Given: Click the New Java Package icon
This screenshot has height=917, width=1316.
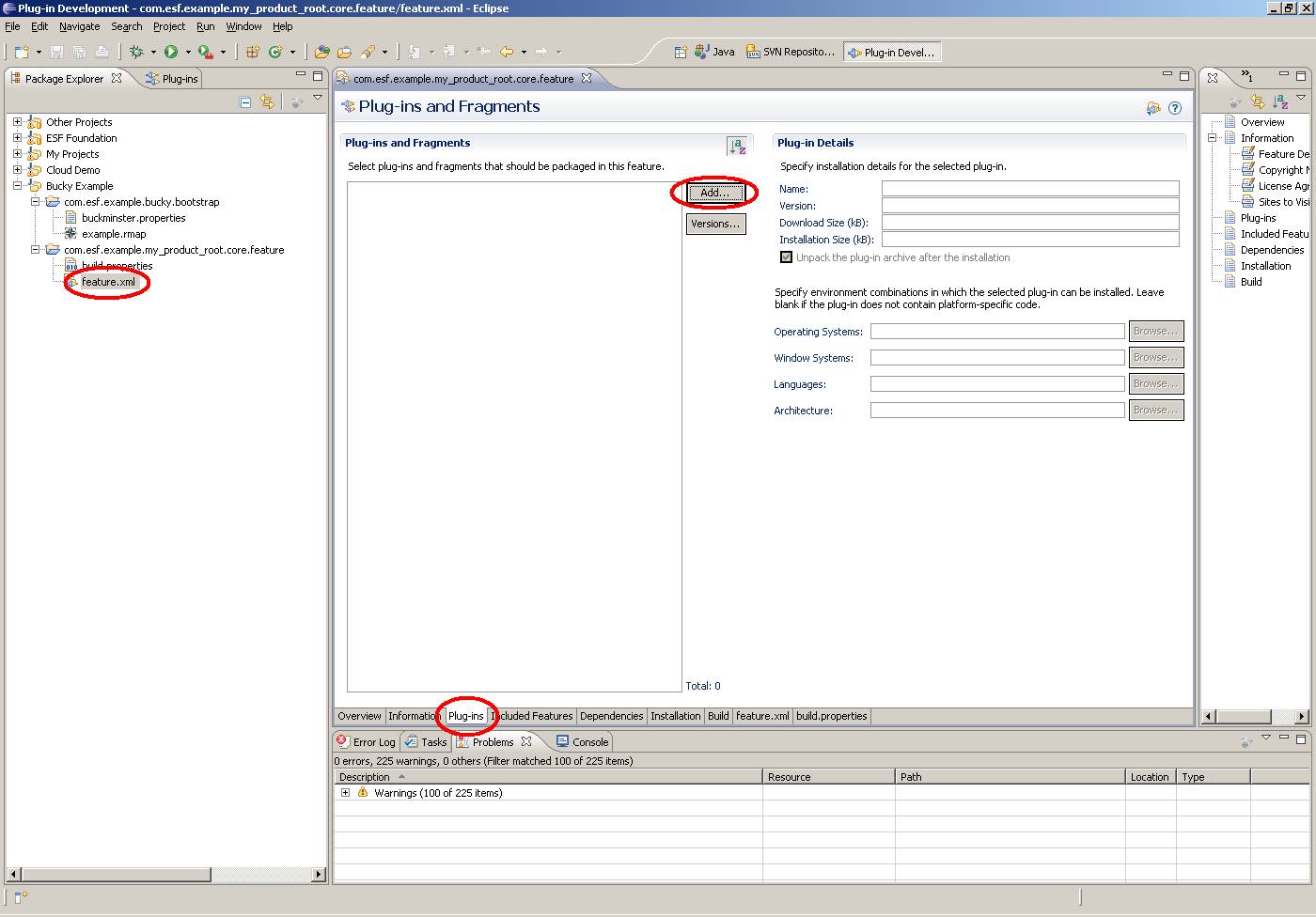Looking at the screenshot, I should coord(252,52).
